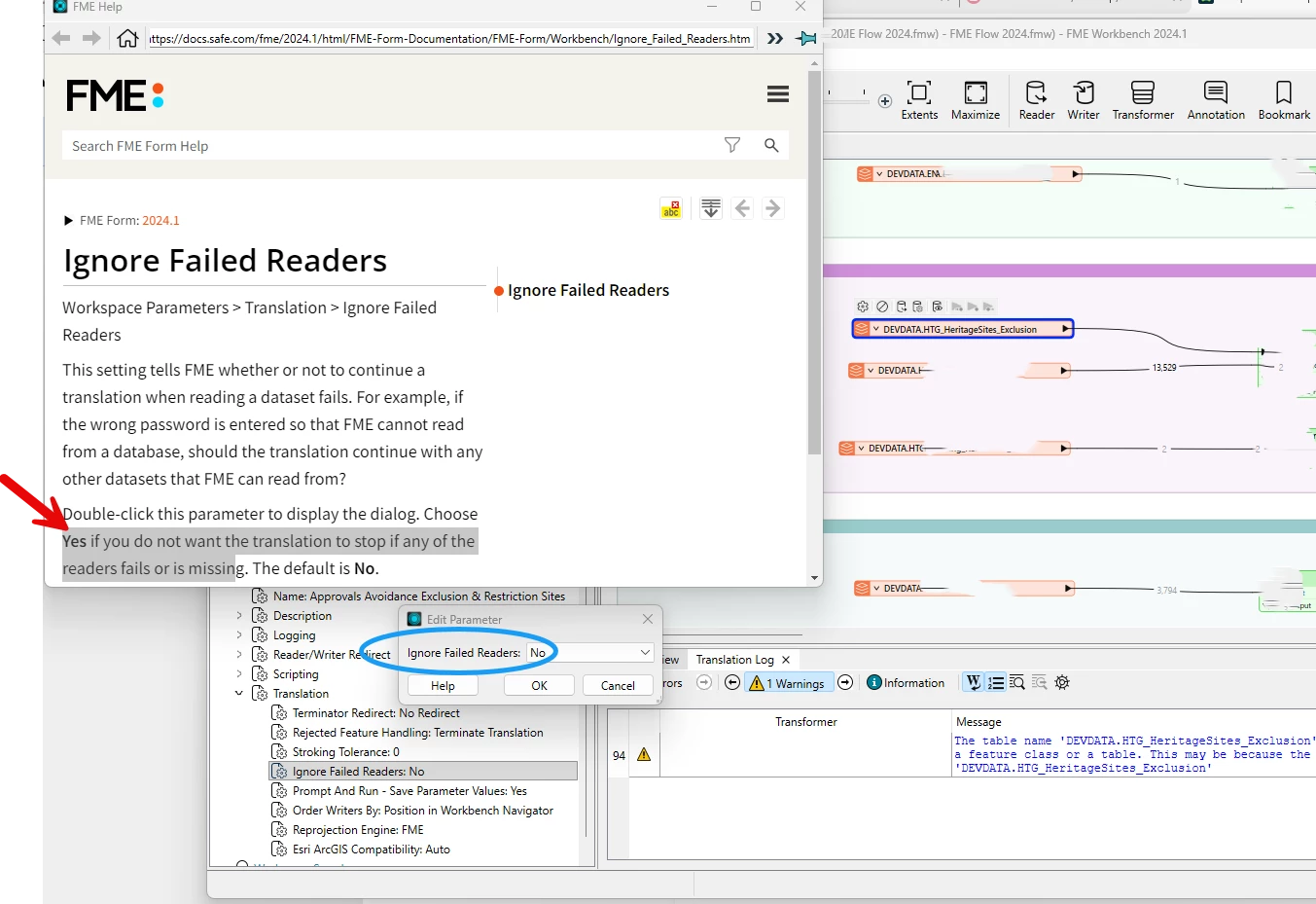The image size is (1316, 904).
Task: Select Prompt And Run parameter
Action: click(409, 791)
